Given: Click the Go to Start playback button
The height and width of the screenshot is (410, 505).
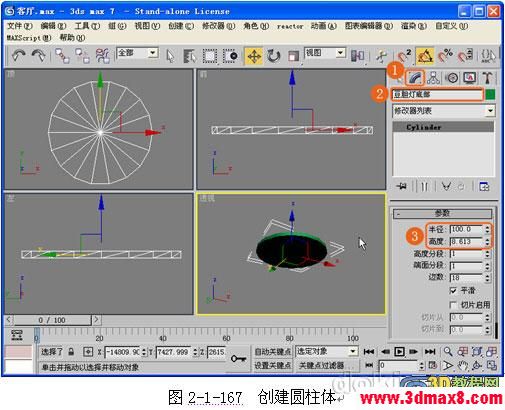Looking at the screenshot, I should pyautogui.click(x=369, y=352).
